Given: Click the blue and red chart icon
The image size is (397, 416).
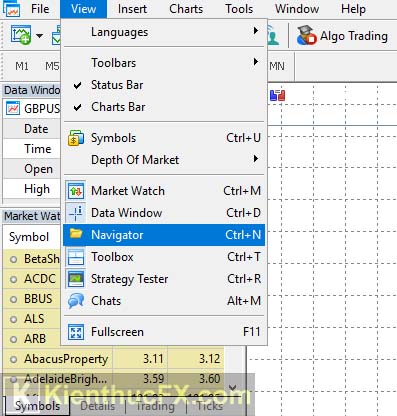Looking at the screenshot, I should click(x=278, y=95).
